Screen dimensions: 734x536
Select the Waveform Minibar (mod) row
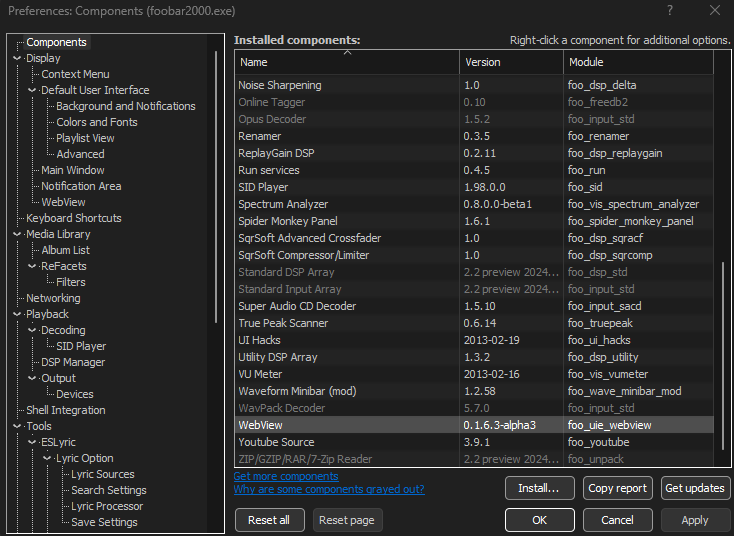pyautogui.click(x=474, y=391)
